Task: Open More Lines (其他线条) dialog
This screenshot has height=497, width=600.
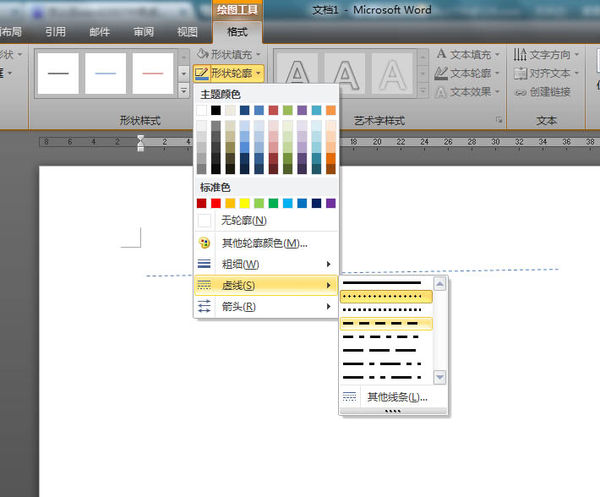Action: (393, 397)
